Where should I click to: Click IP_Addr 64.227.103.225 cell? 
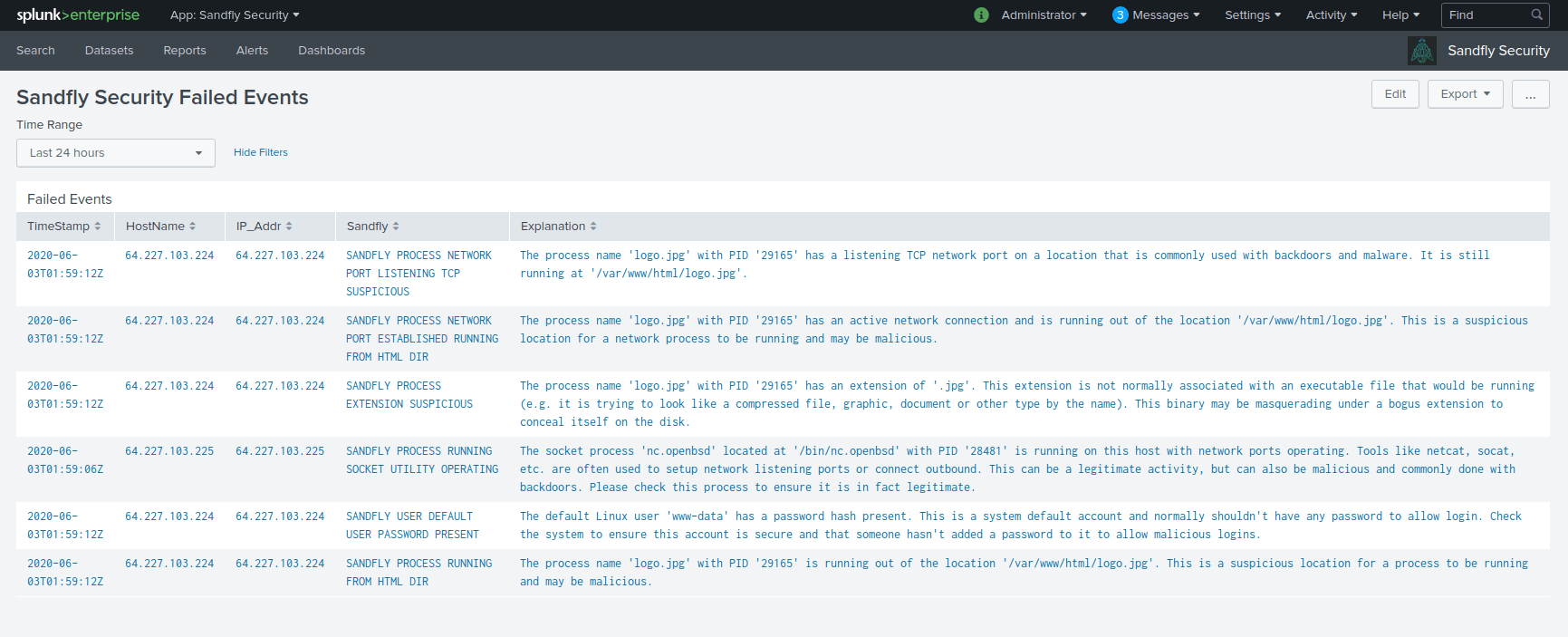click(280, 451)
